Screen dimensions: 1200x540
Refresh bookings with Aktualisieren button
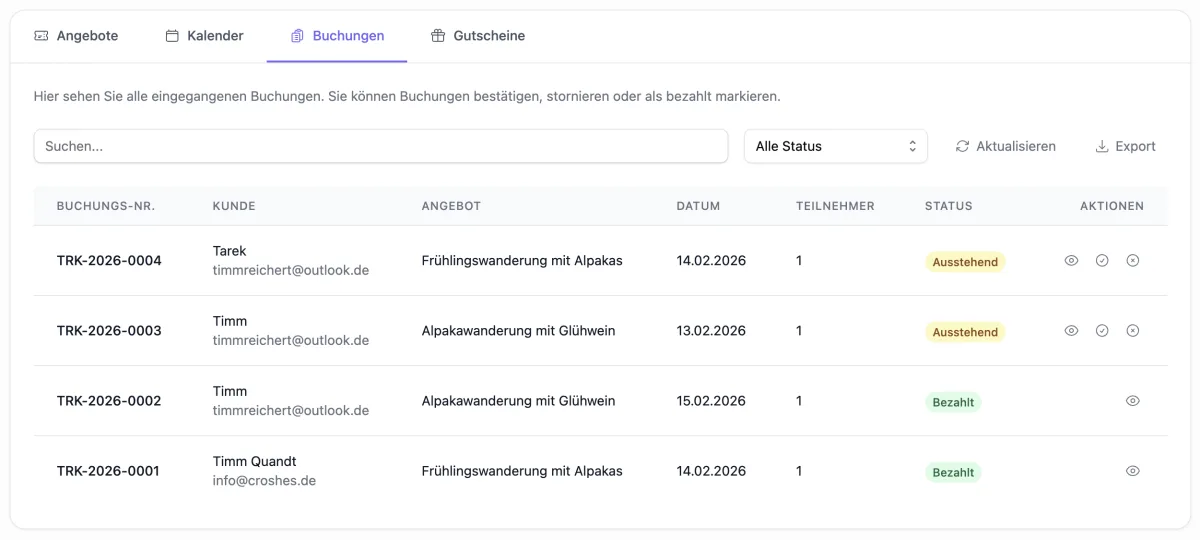click(x=1006, y=146)
